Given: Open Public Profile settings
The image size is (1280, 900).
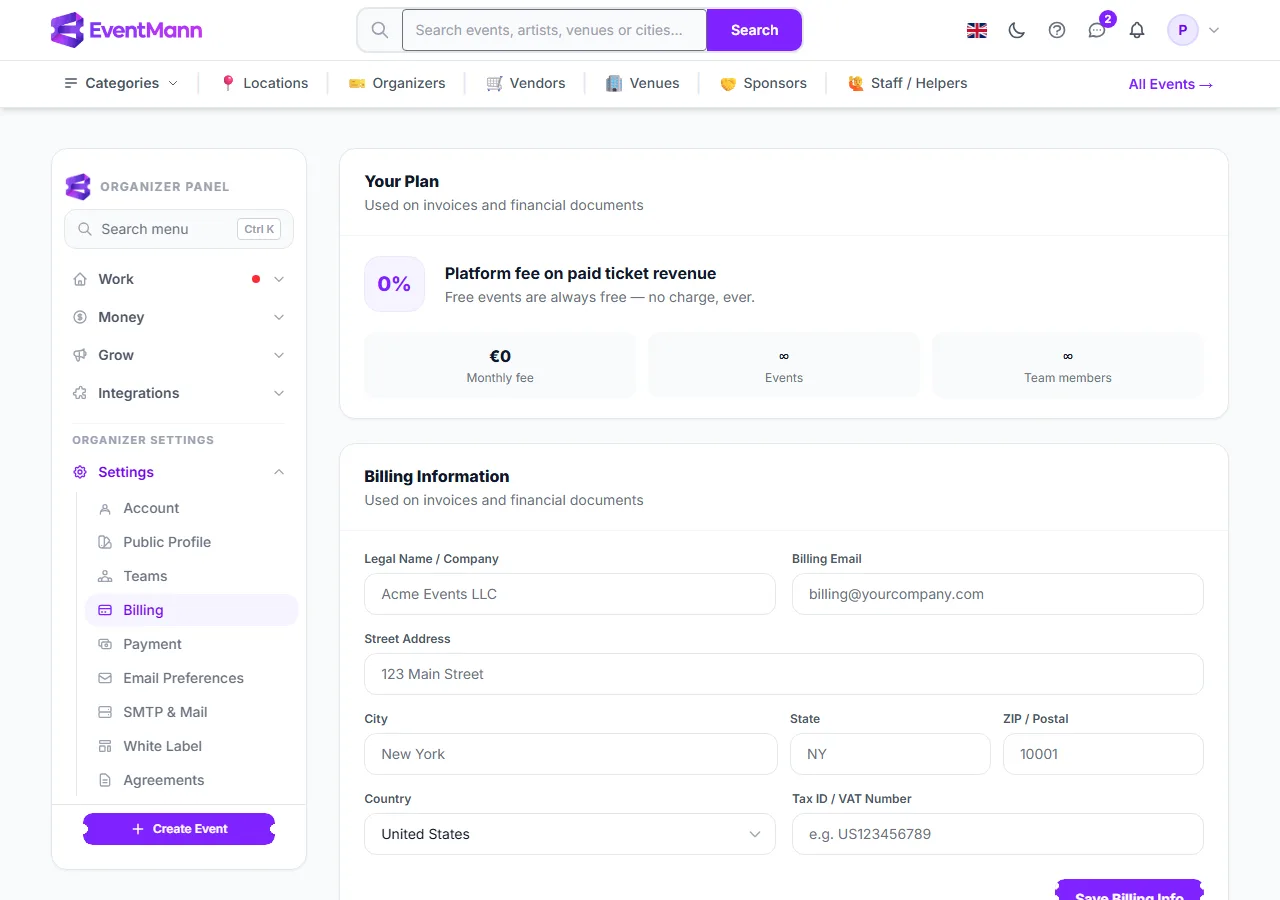Looking at the screenshot, I should (x=191, y=542).
